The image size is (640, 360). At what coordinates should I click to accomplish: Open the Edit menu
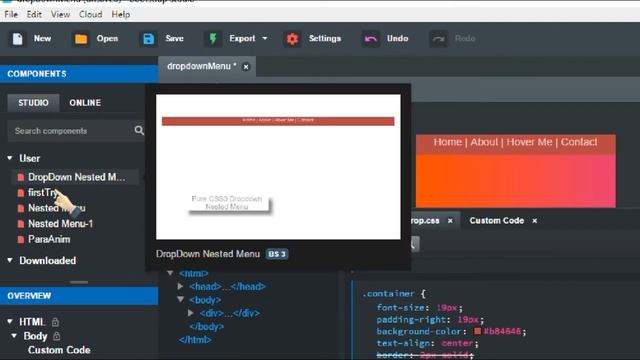pyautogui.click(x=34, y=15)
